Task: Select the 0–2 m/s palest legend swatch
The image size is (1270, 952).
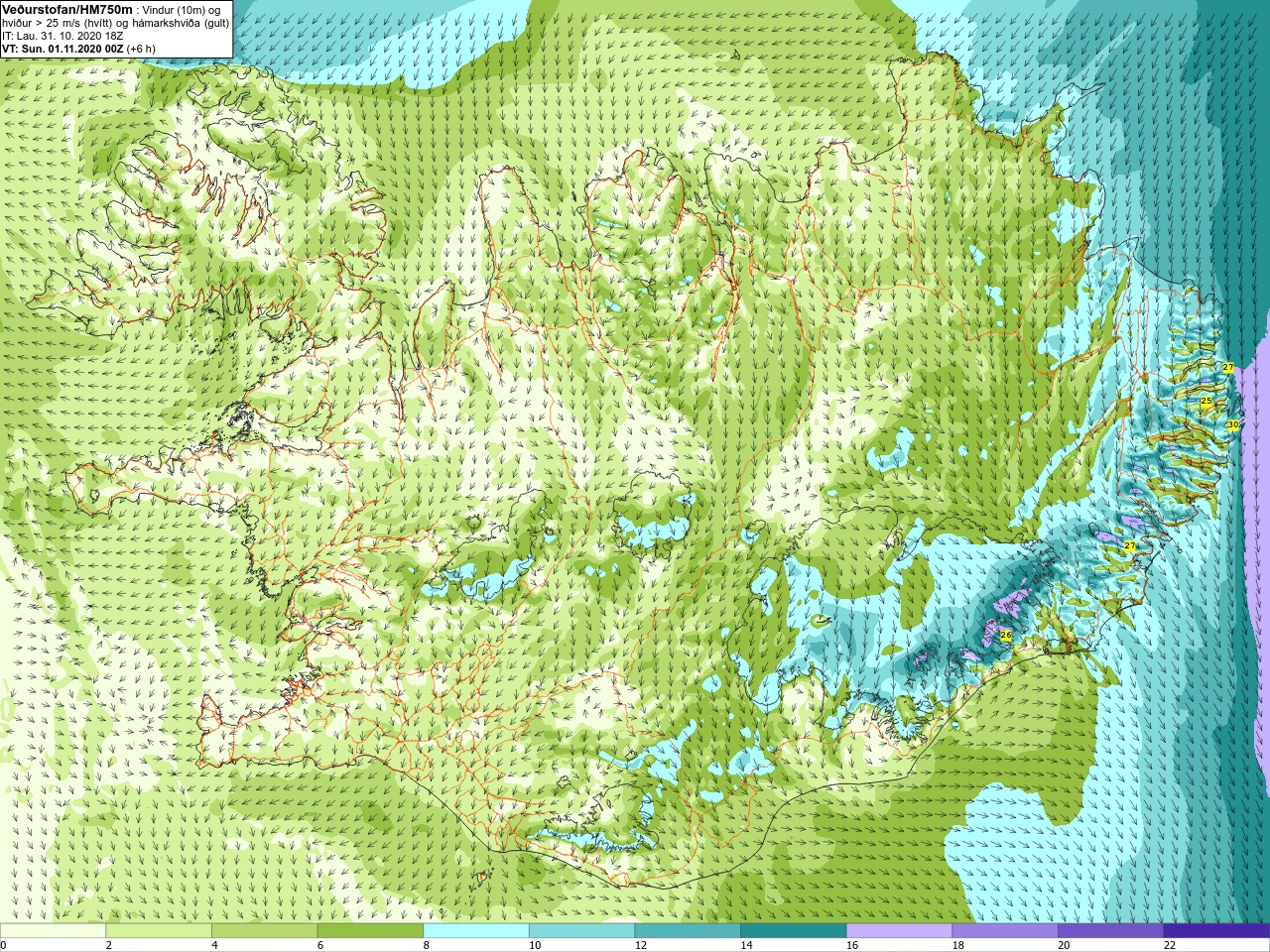Action: click(53, 931)
